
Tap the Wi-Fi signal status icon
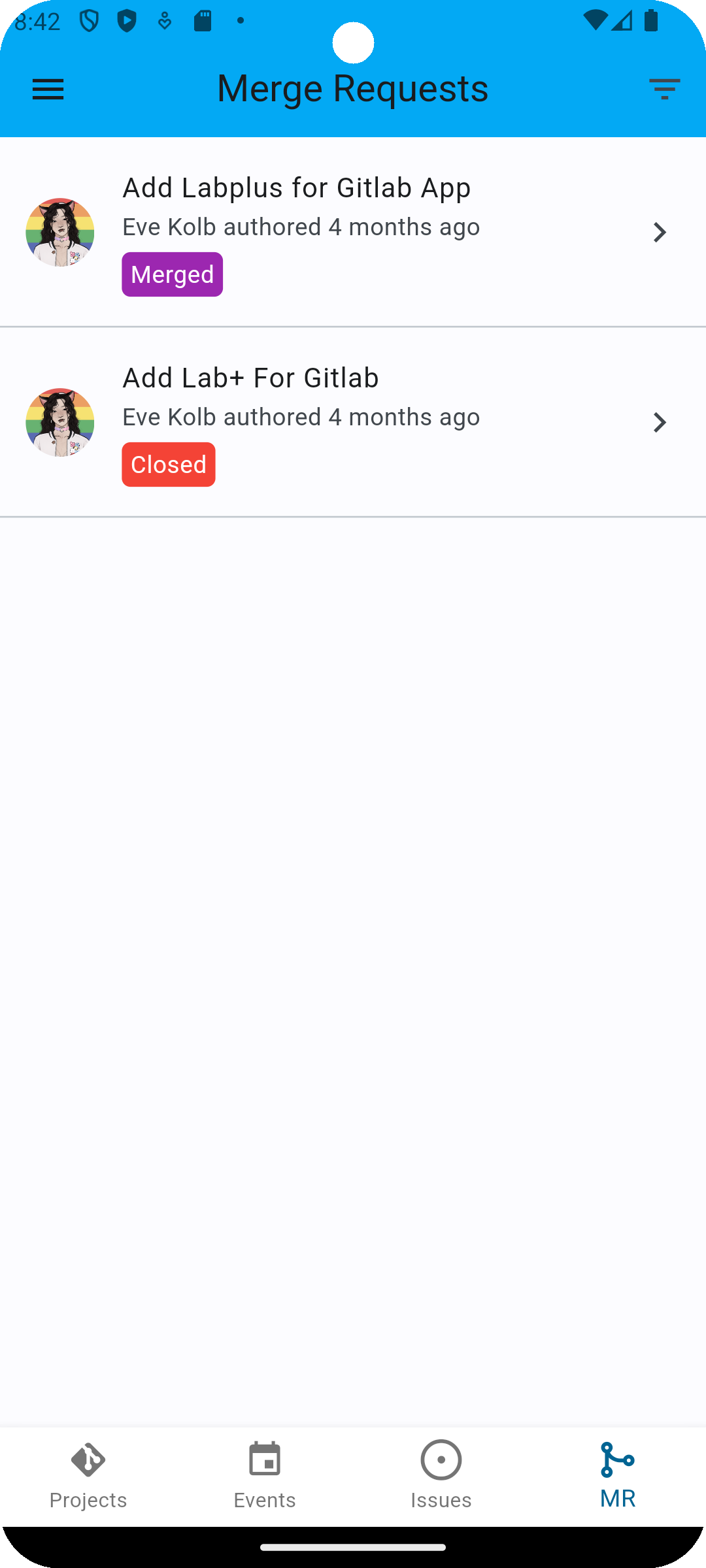(x=595, y=20)
